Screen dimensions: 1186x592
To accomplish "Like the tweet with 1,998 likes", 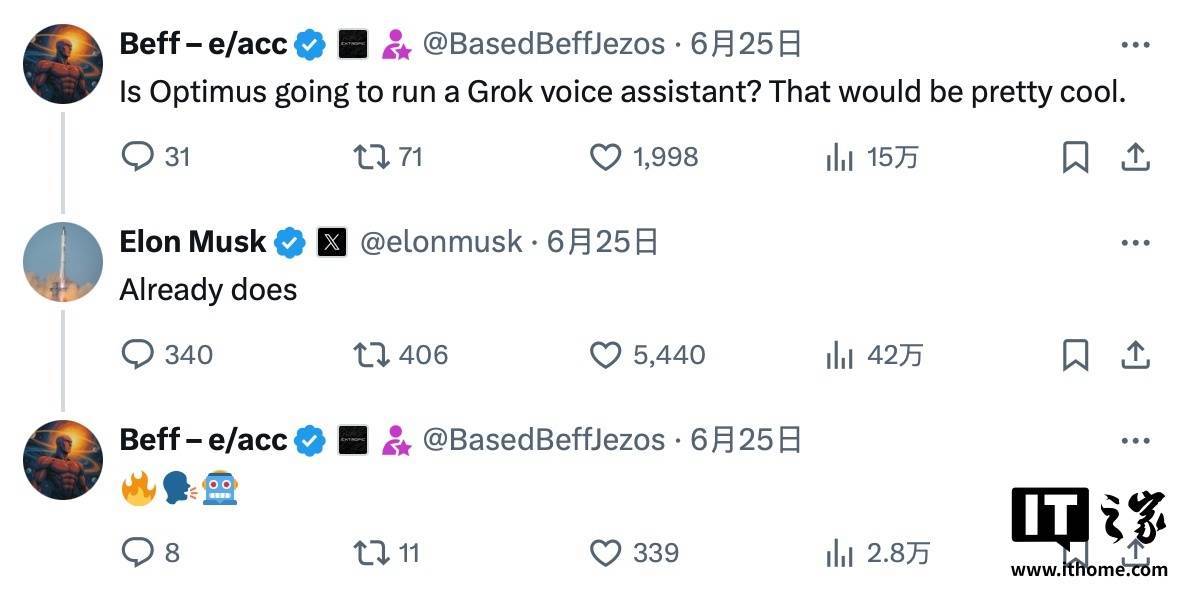I will click(x=605, y=157).
